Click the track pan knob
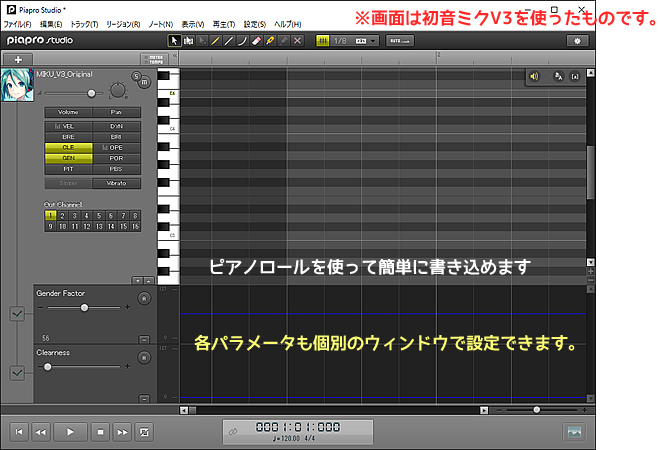This screenshot has width=660, height=450. coord(118,90)
